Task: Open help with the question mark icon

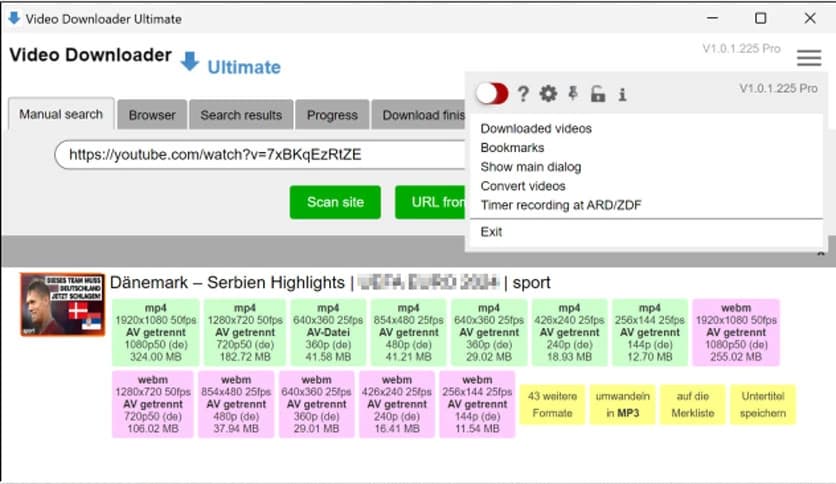Action: coord(523,94)
